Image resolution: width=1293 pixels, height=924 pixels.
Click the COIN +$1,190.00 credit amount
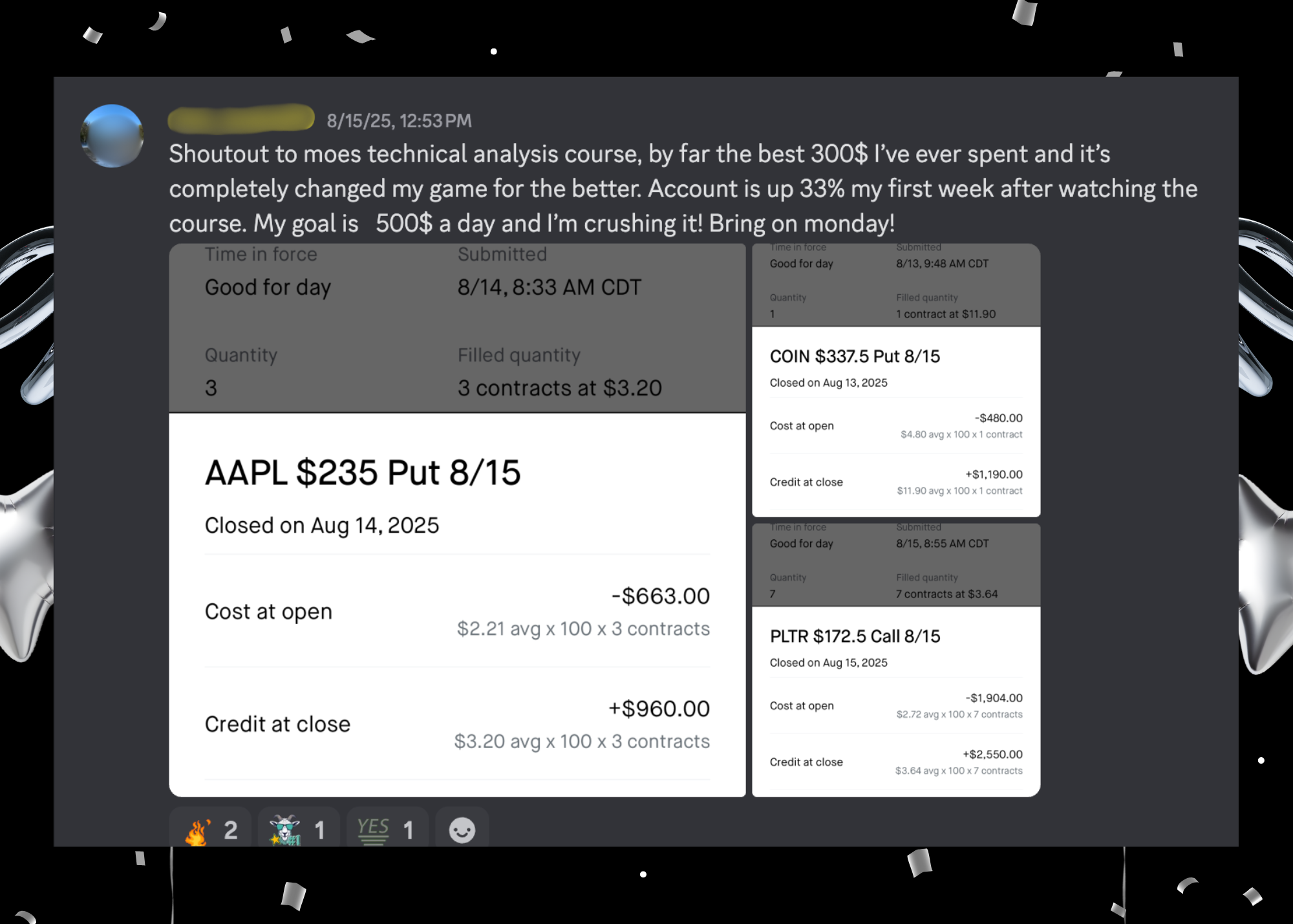point(994,475)
